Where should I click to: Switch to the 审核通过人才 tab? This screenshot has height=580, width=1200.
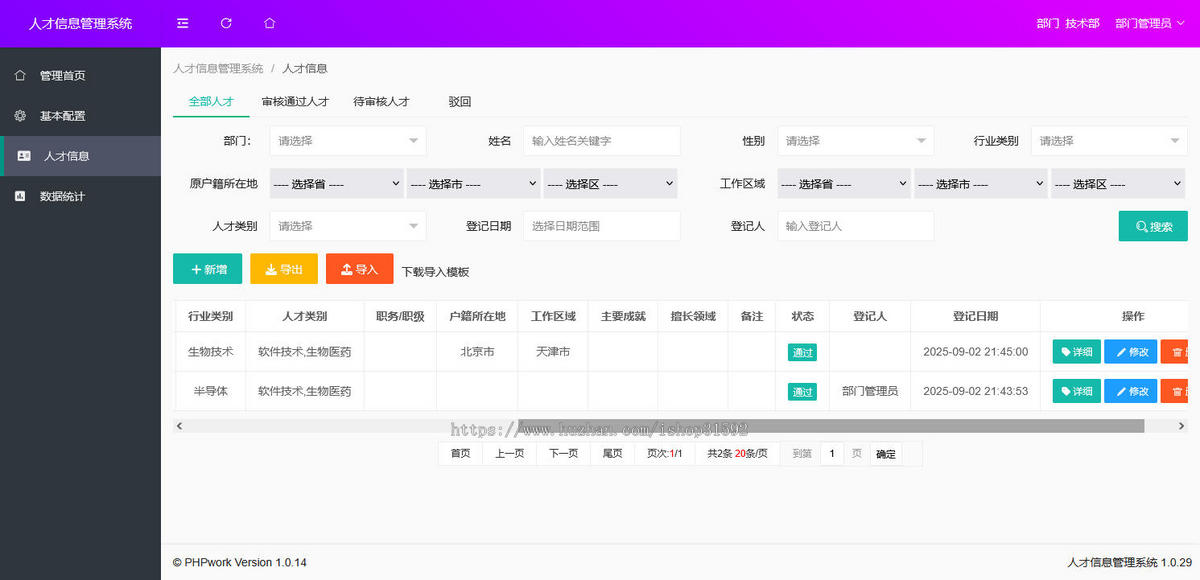[x=295, y=101]
